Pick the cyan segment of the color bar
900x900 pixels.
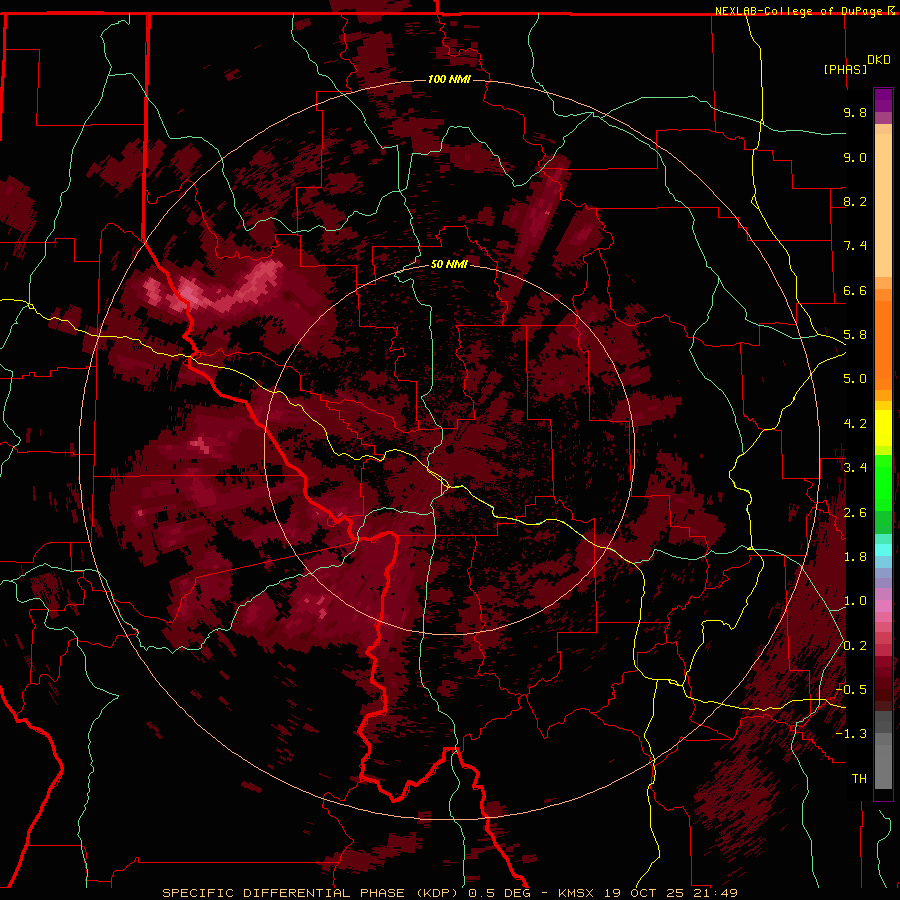(883, 550)
